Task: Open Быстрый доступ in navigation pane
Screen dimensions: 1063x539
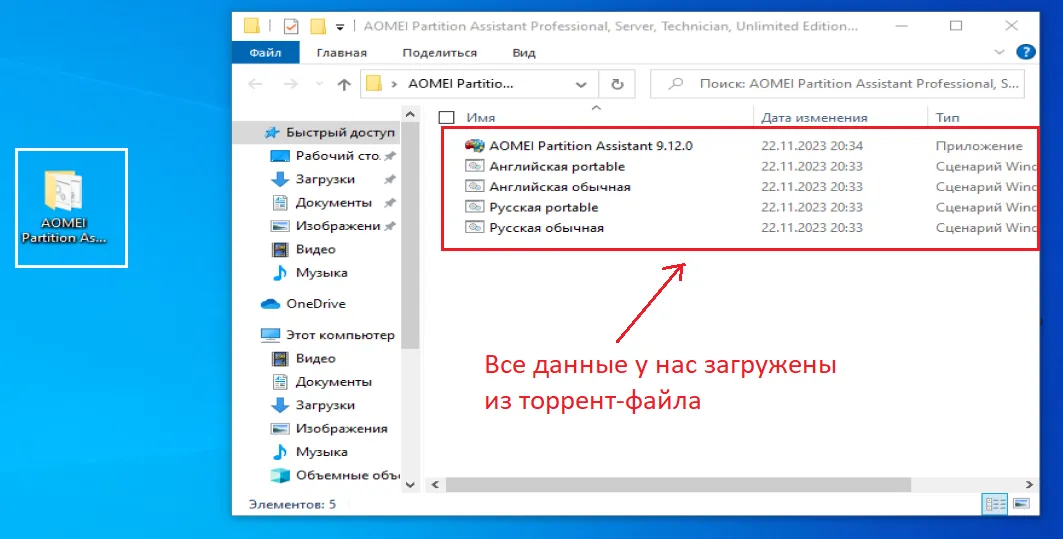Action: tap(329, 132)
